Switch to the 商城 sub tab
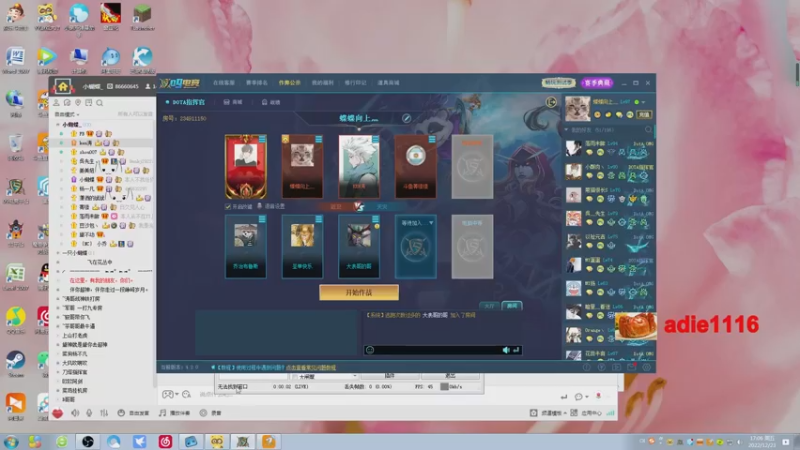Screen dimensions: 800x450 (233, 102)
